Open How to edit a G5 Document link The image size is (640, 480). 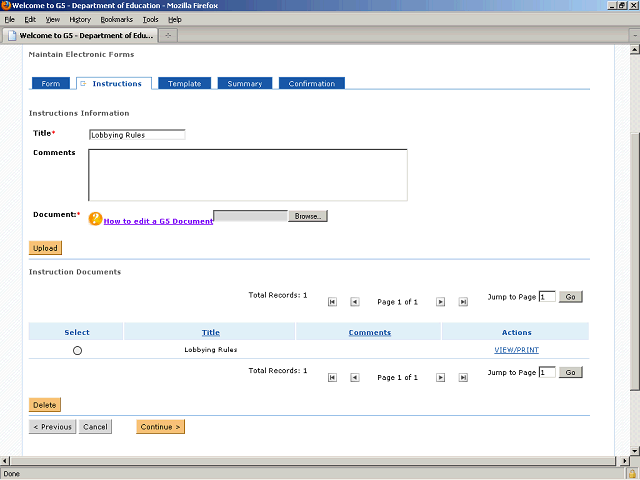tap(158, 221)
